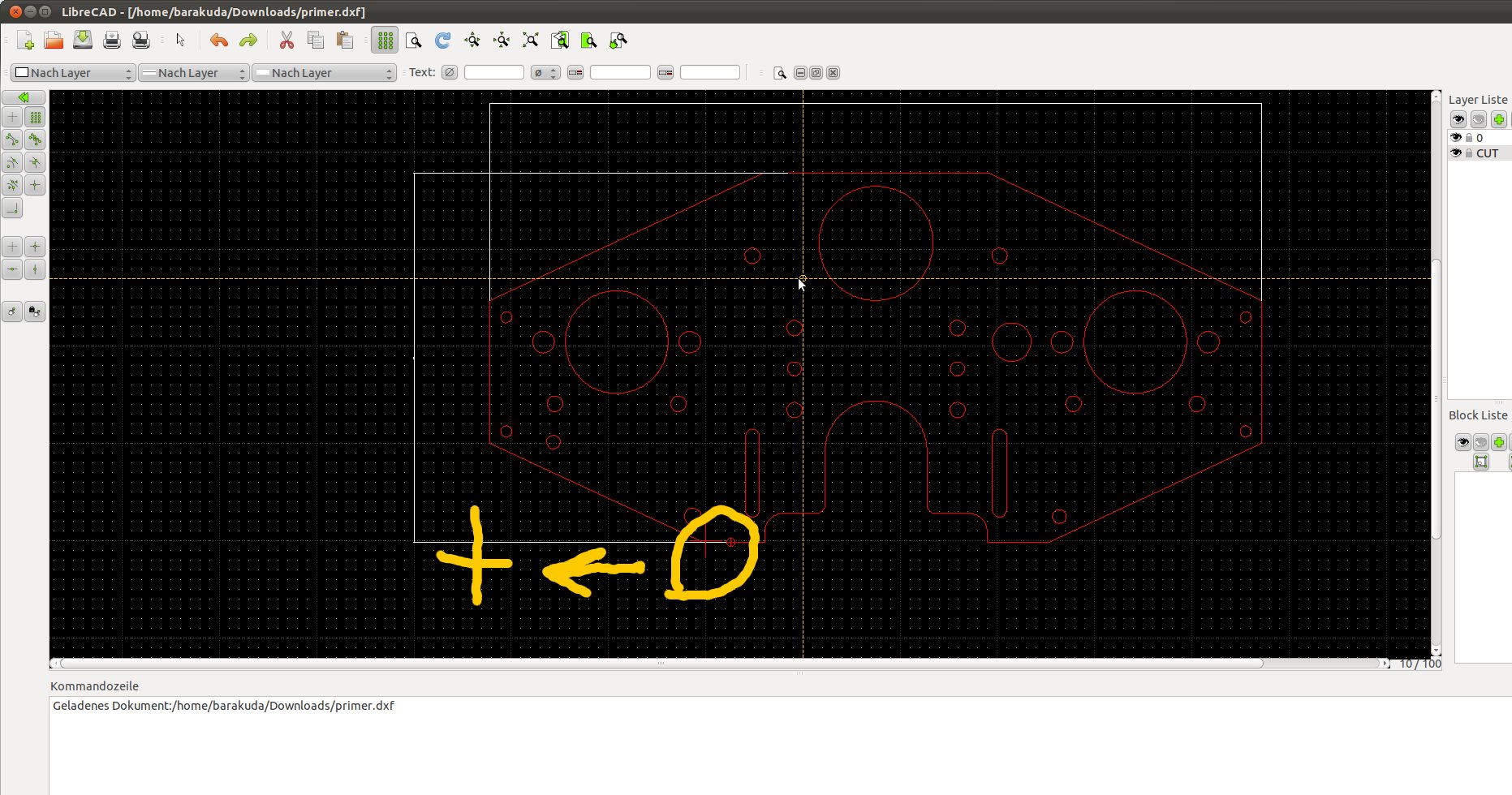Select restrict nothing option

pos(12,247)
